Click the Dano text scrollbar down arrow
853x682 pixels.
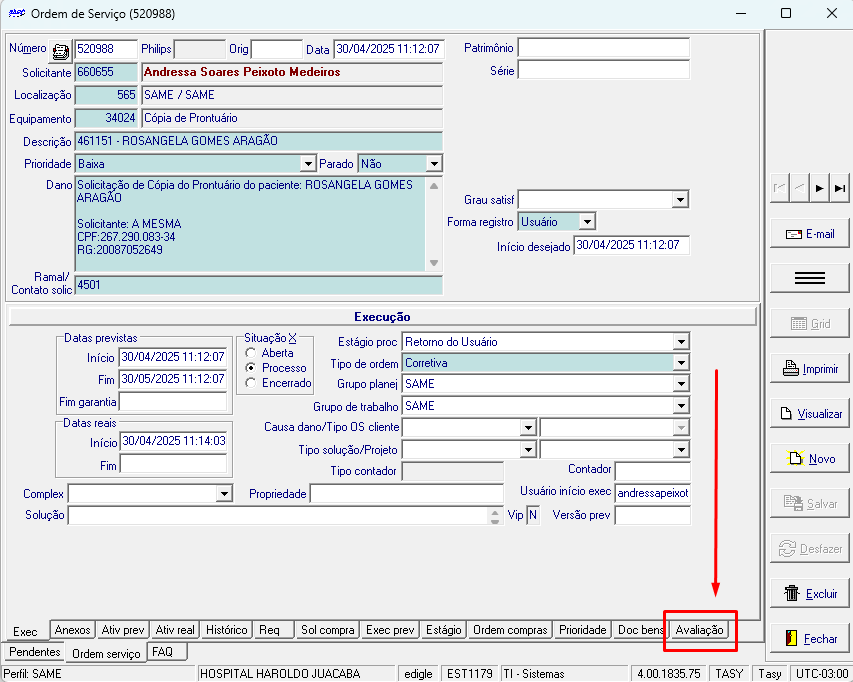[434, 263]
